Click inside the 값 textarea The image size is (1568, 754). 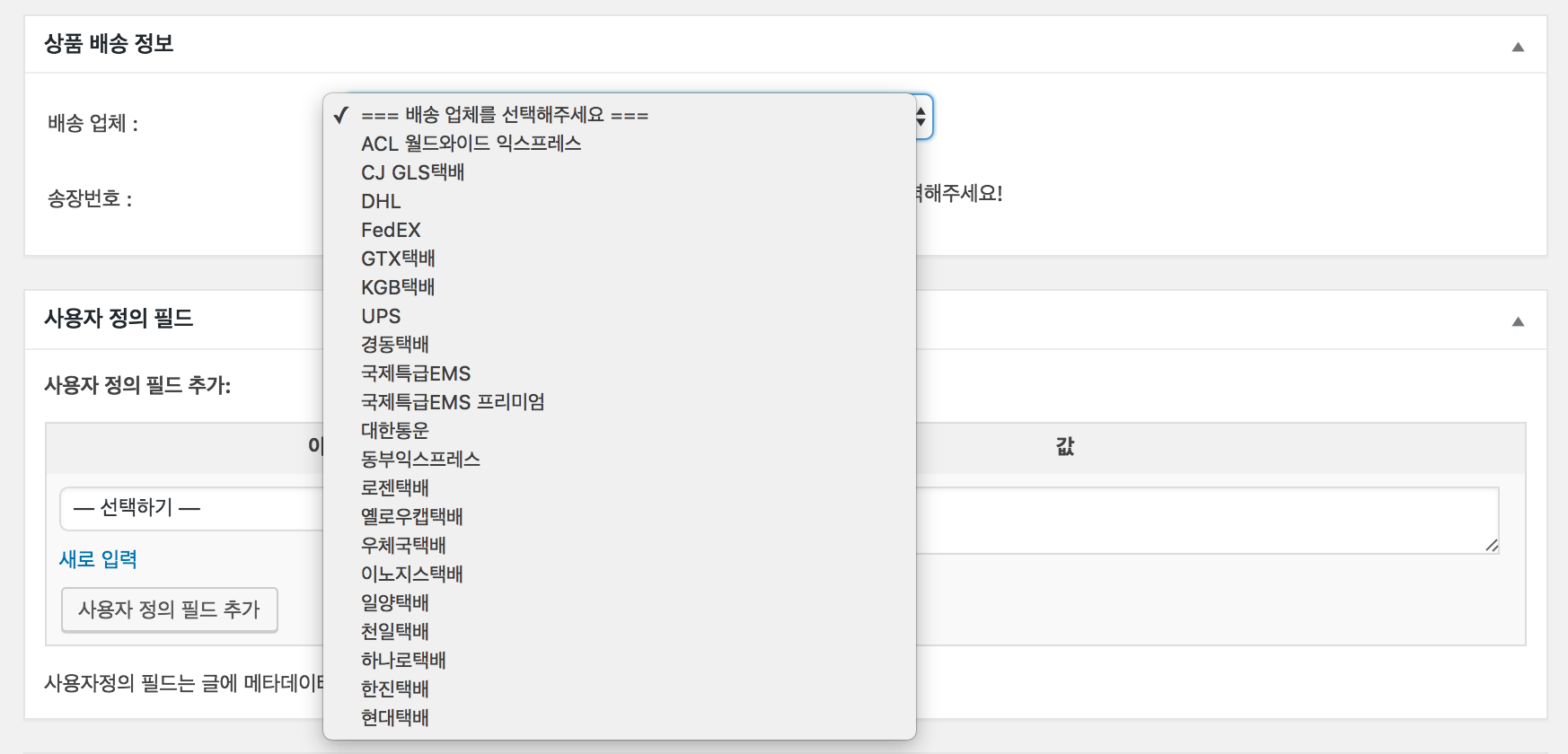(x=1207, y=521)
